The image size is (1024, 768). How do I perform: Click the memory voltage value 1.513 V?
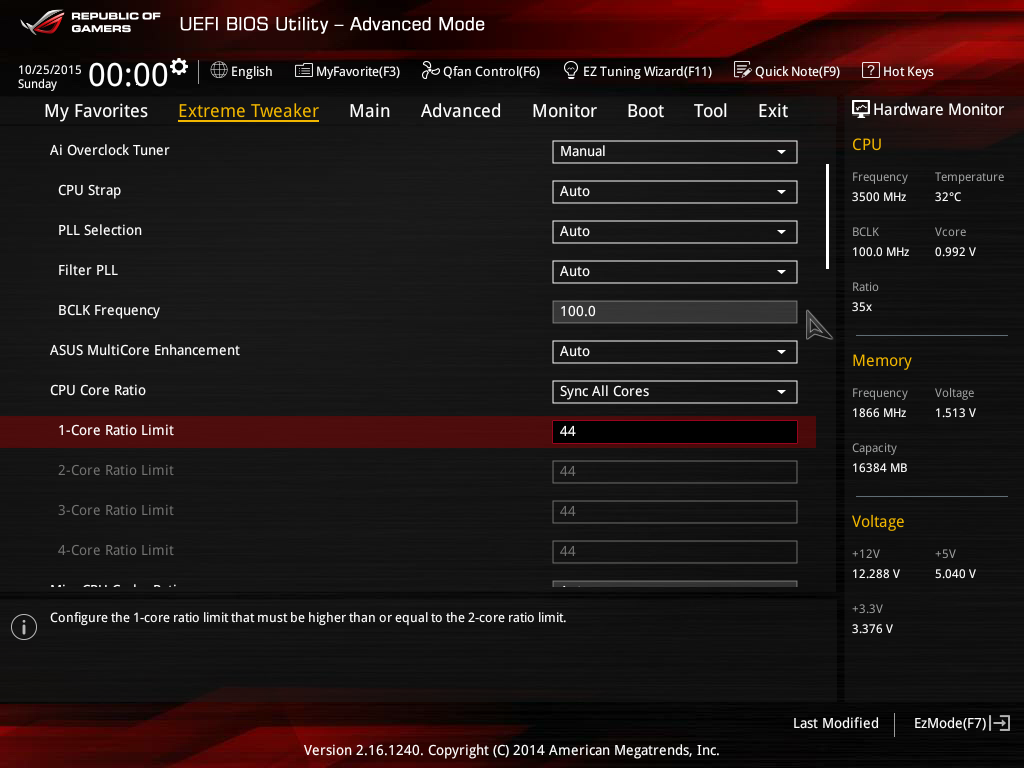click(955, 413)
